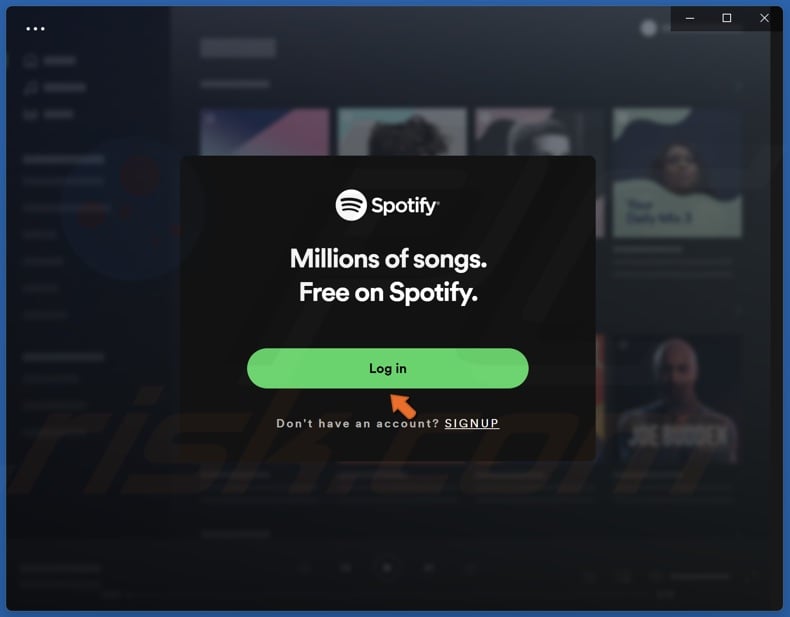This screenshot has height=617, width=790.
Task: Click the blurred next track control
Action: [429, 568]
